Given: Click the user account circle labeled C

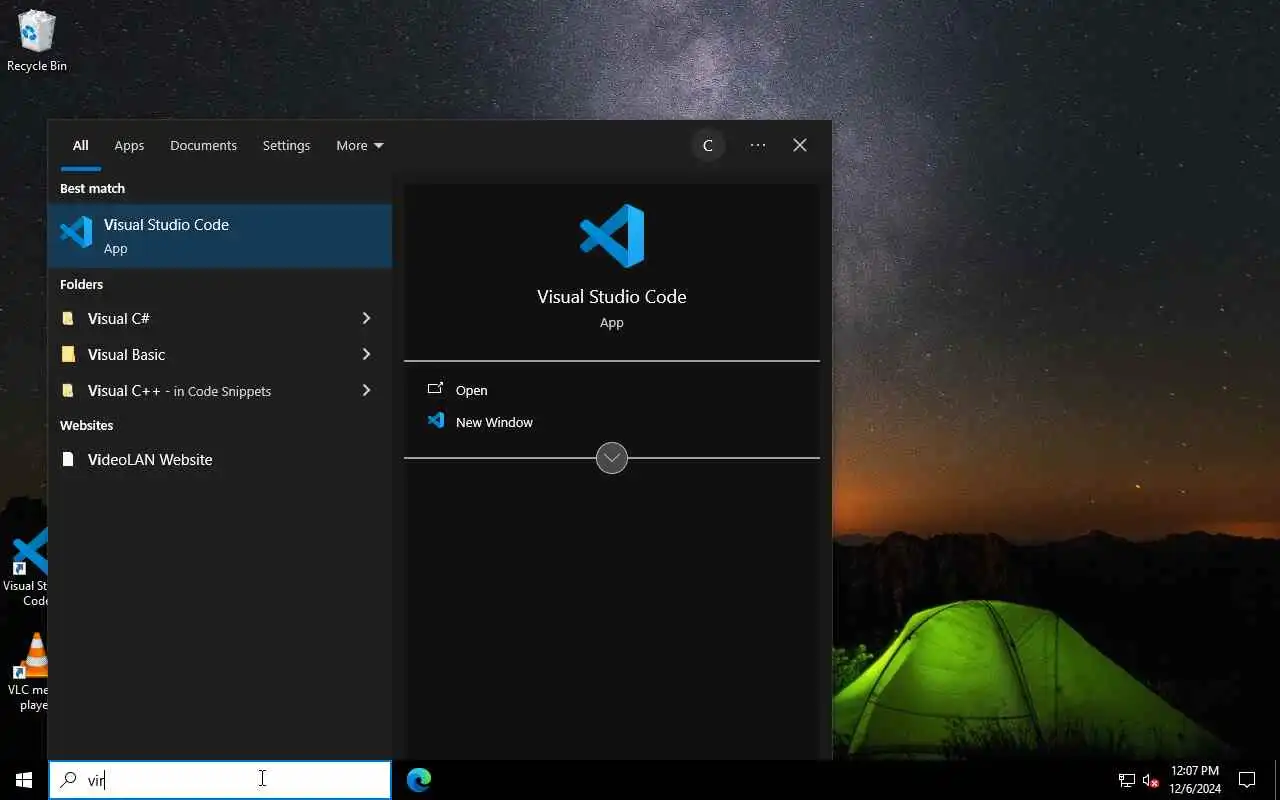Looking at the screenshot, I should (x=708, y=145).
